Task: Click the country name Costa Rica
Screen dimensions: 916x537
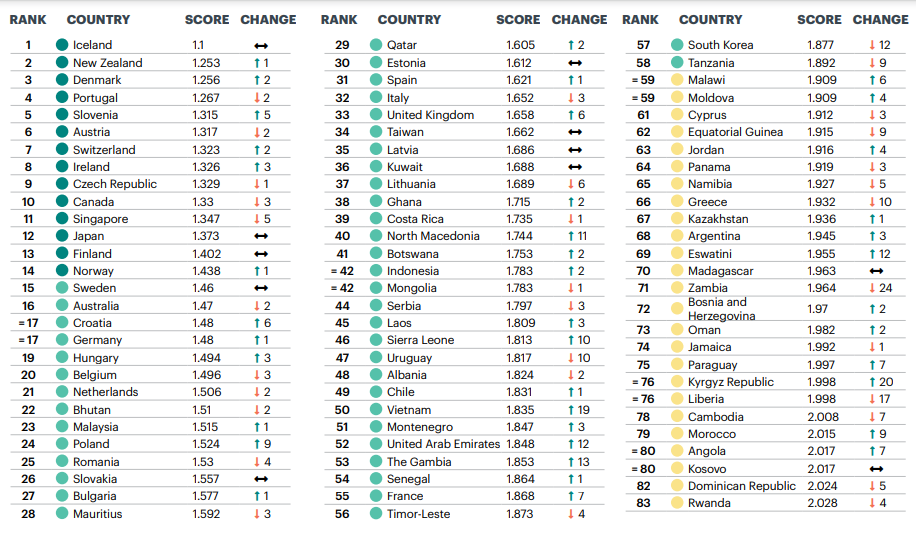Action: (x=415, y=219)
